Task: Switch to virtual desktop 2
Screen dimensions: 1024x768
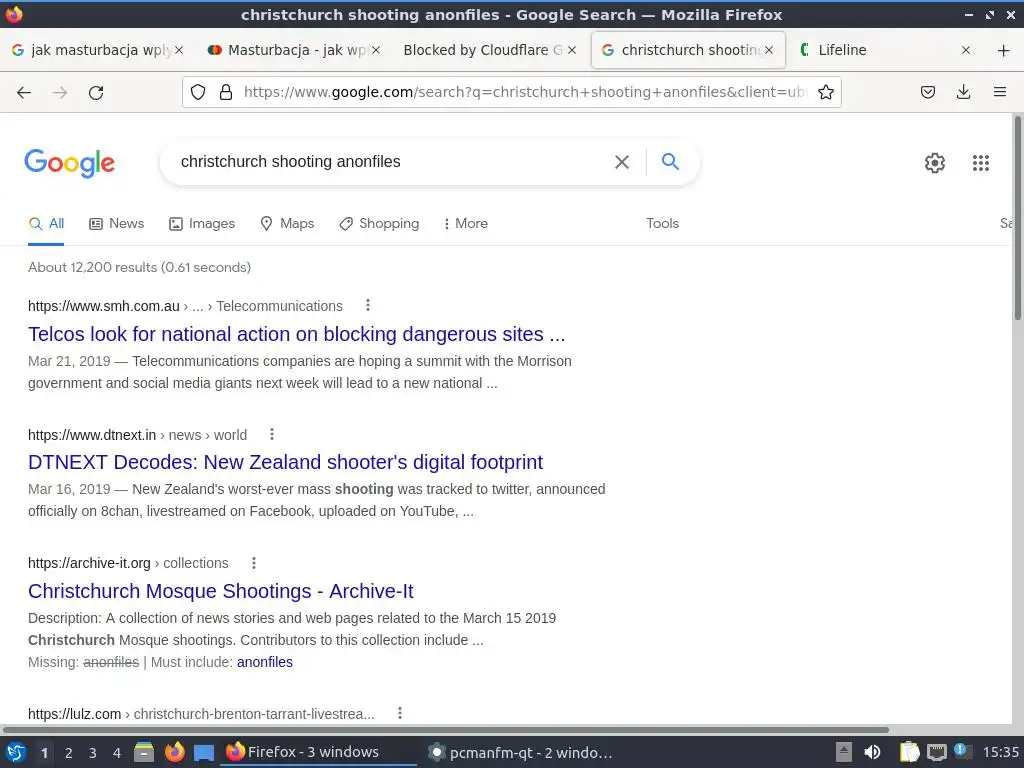Action: [69, 753]
